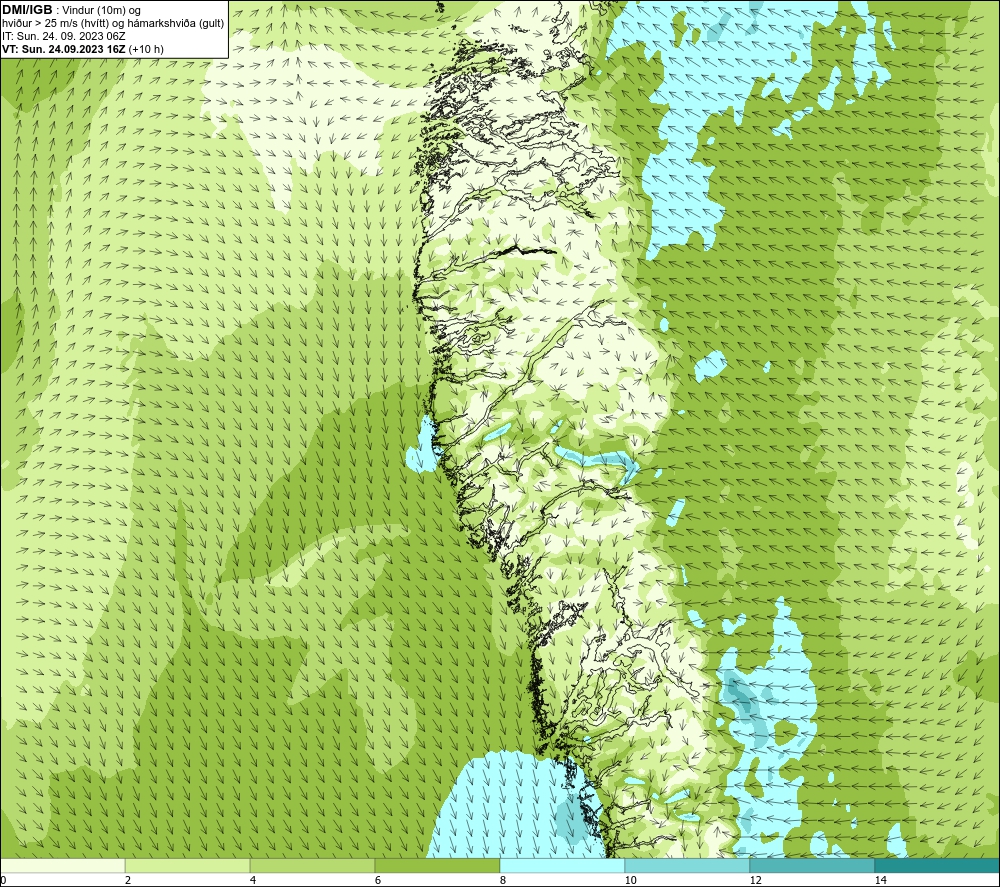Click the "12" label on the wind scale
Viewport: 1000px width, 887px height.
(x=755, y=880)
